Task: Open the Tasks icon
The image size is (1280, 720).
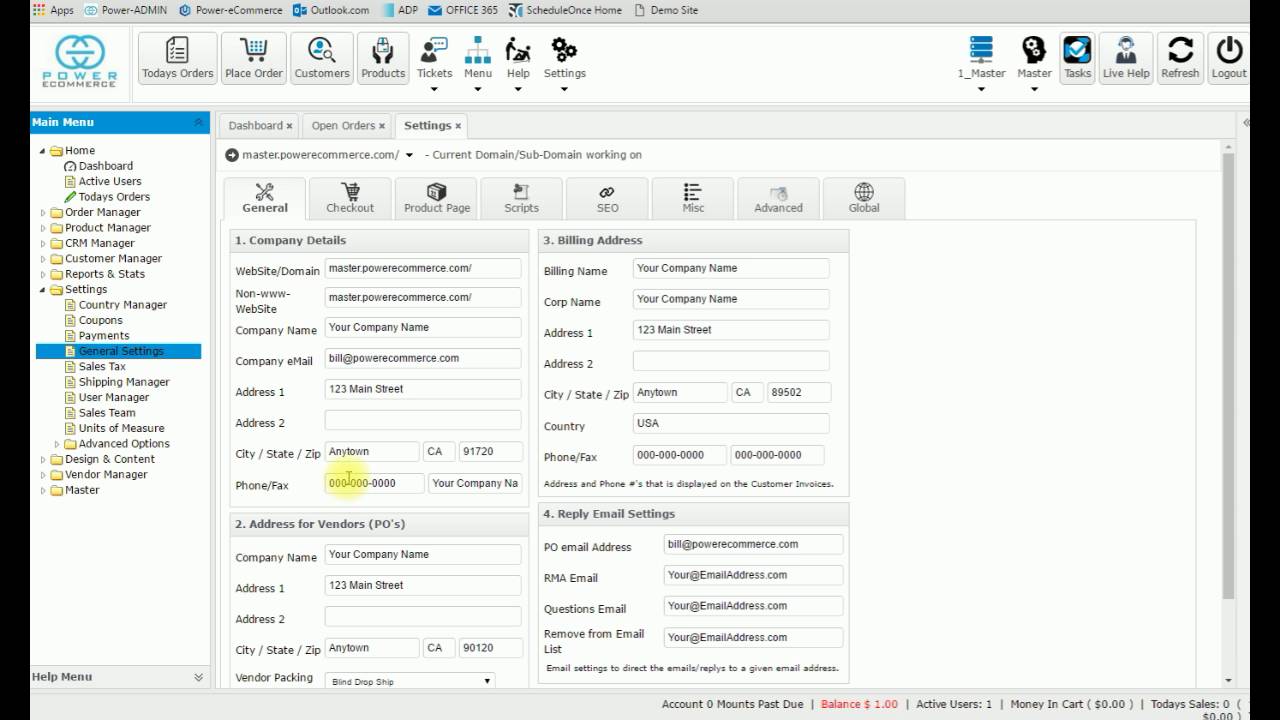Action: (1077, 58)
